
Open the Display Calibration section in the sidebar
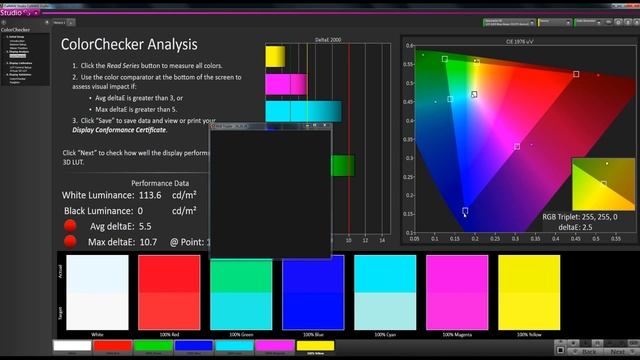pos(20,63)
